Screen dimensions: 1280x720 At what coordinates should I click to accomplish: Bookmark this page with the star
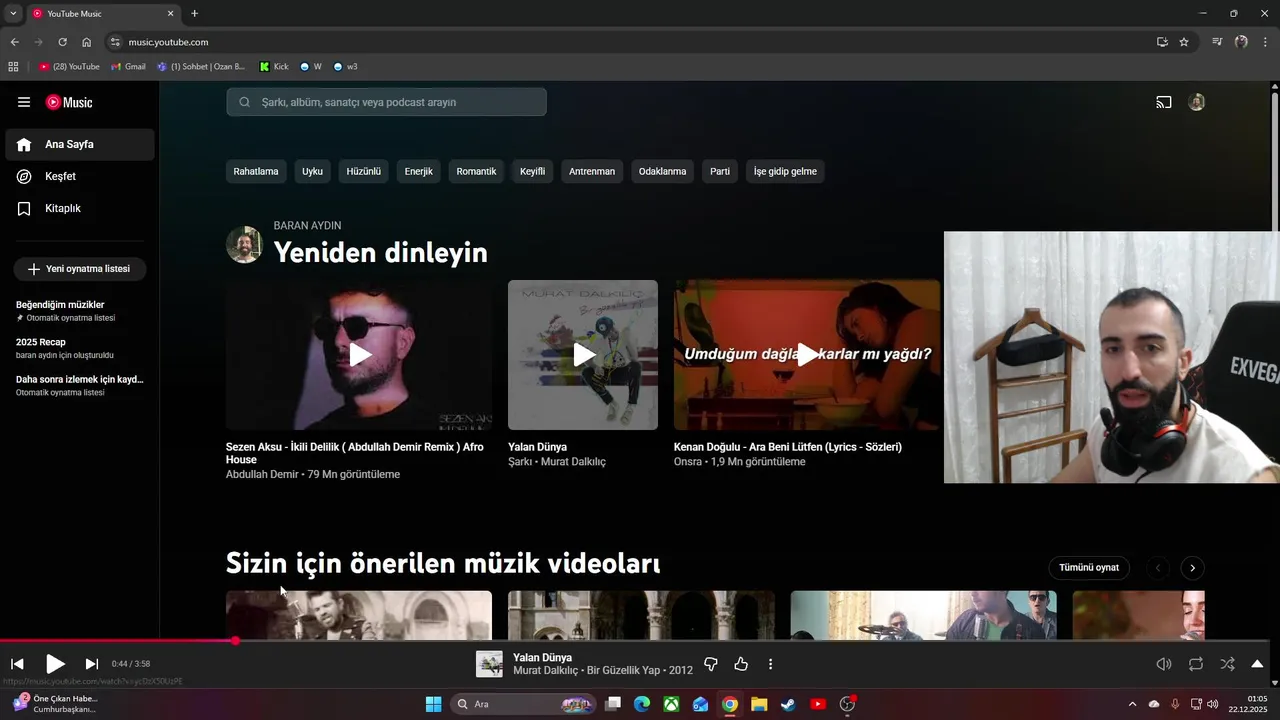[1184, 42]
